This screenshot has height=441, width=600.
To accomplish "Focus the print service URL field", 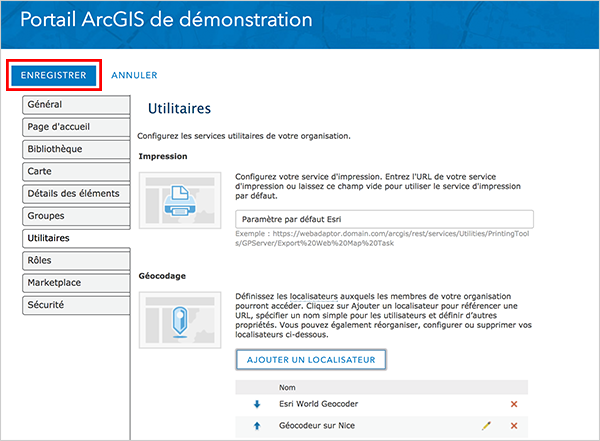I will pyautogui.click(x=384, y=219).
